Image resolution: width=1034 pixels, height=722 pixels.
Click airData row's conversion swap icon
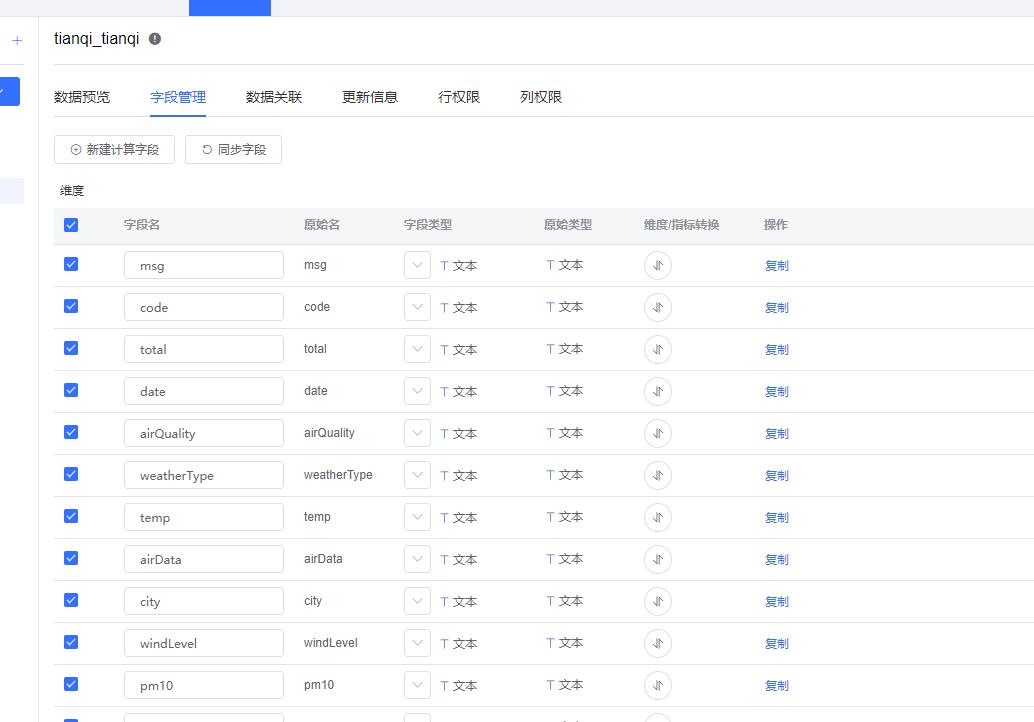click(657, 559)
